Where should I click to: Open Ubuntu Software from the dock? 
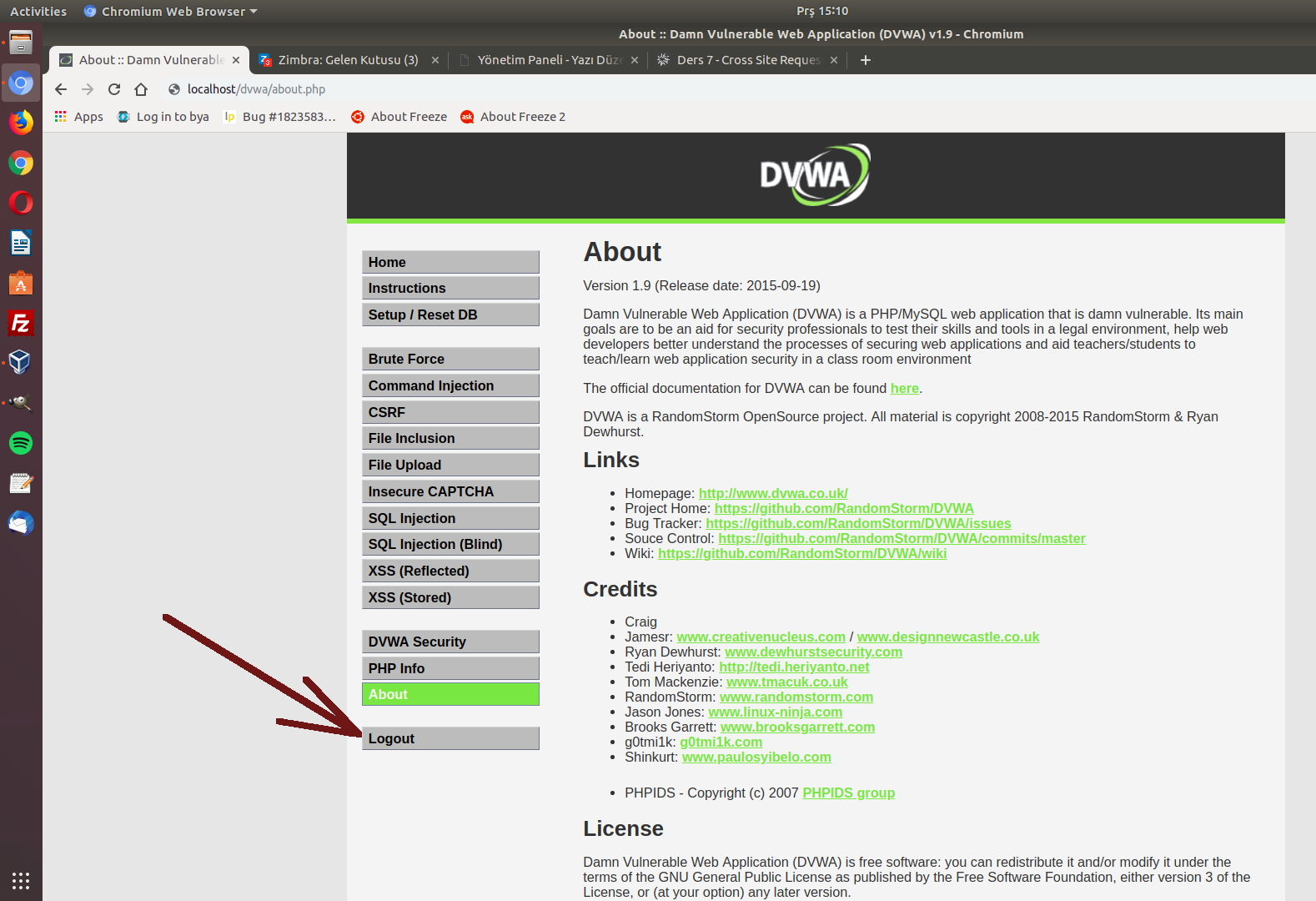tap(21, 283)
